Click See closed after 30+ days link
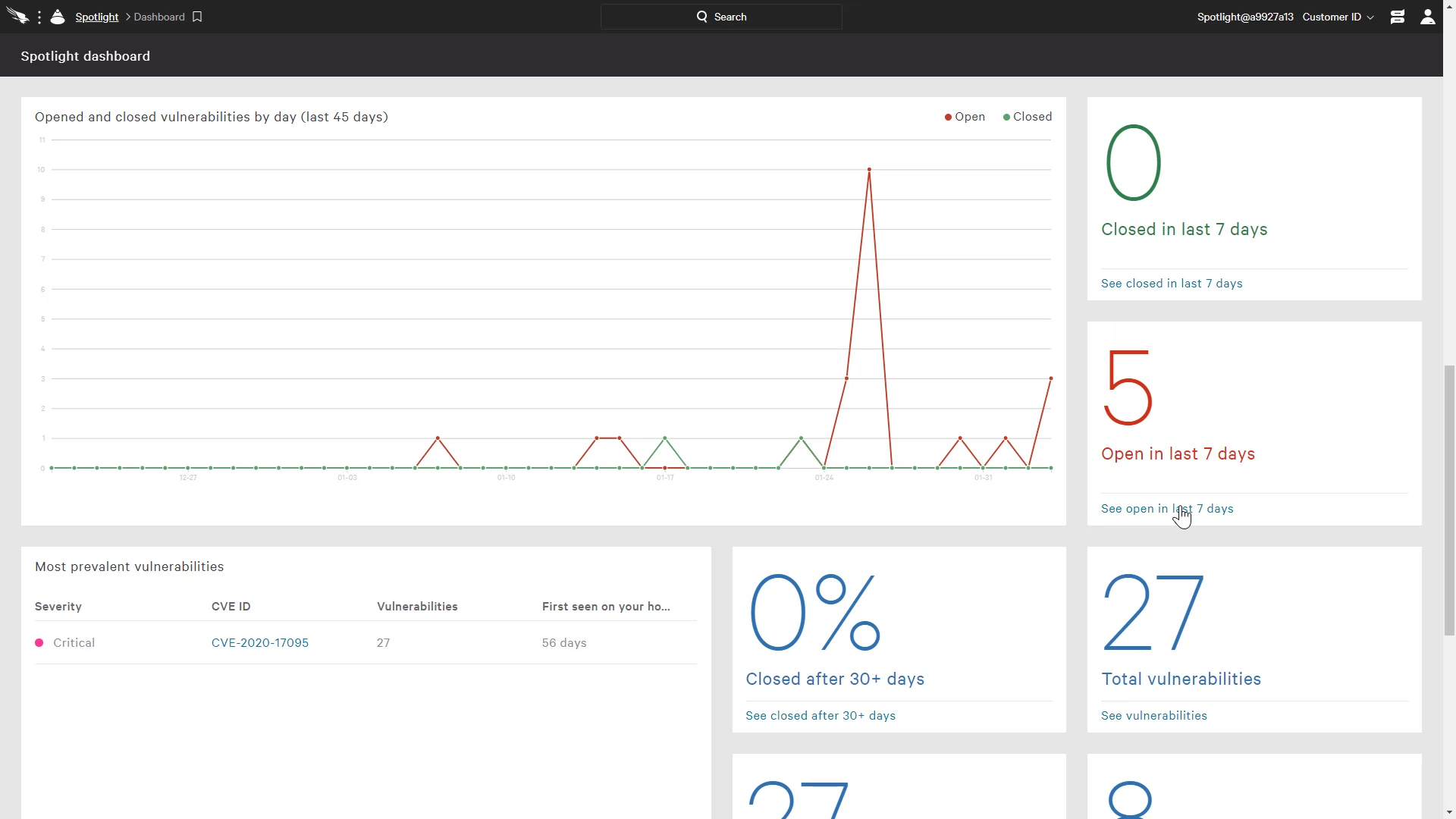The height and width of the screenshot is (819, 1456). click(820, 715)
